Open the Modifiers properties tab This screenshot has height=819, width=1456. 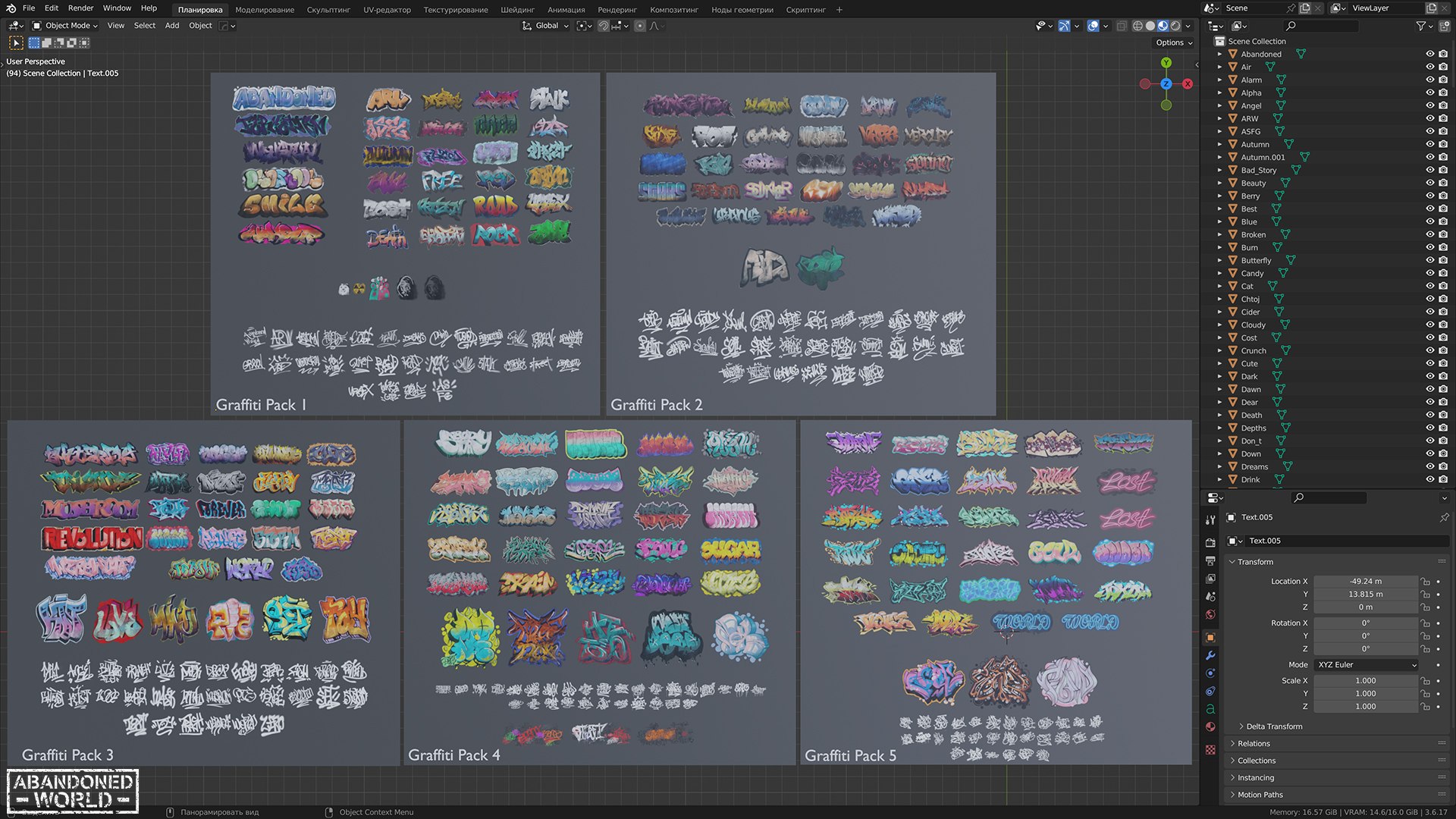(x=1210, y=655)
